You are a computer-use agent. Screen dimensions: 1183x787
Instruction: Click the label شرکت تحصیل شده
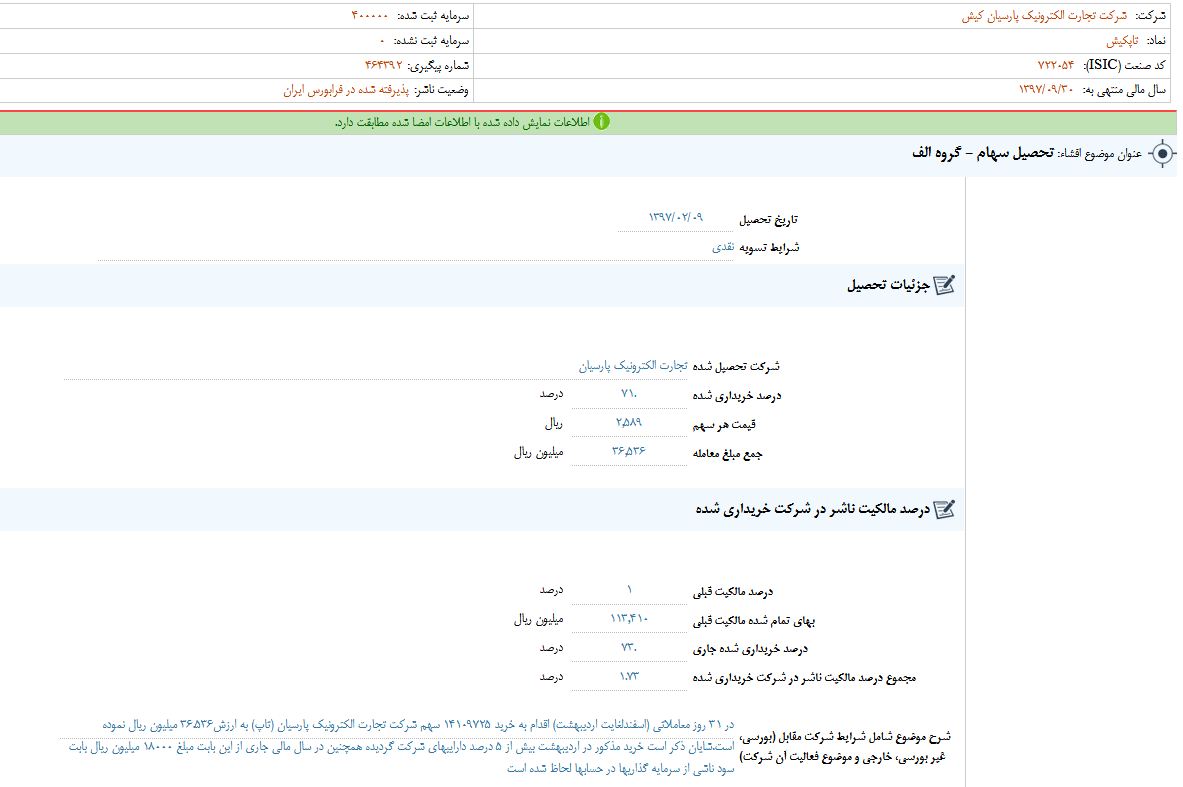click(736, 367)
